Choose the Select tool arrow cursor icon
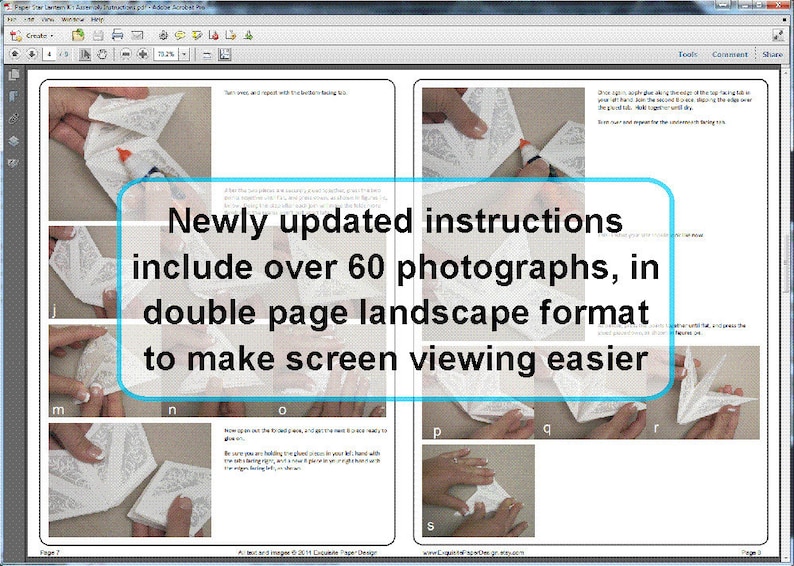This screenshot has width=794, height=566. pos(85,54)
